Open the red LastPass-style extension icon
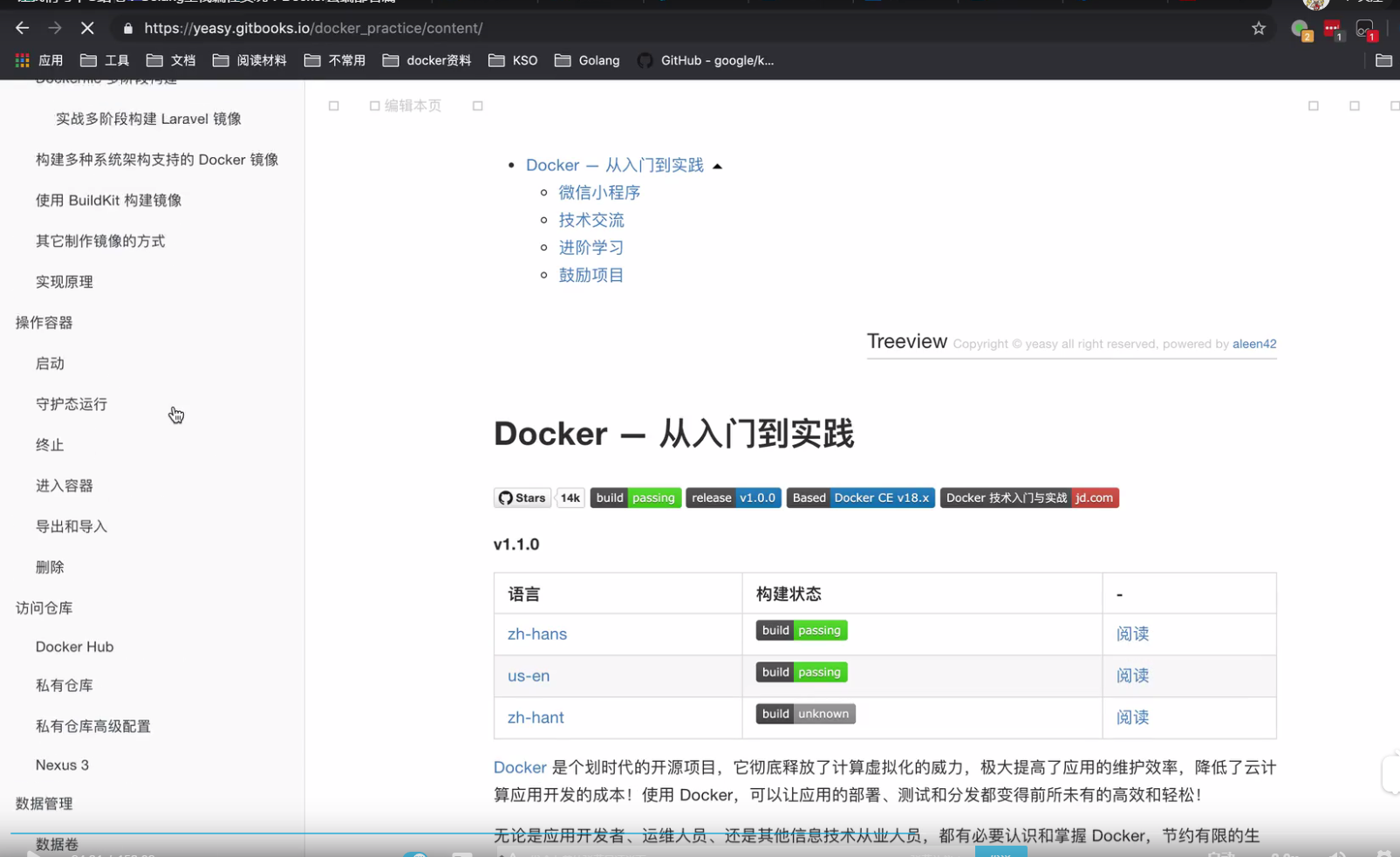Screen dimensions: 1400x857 1333,30
